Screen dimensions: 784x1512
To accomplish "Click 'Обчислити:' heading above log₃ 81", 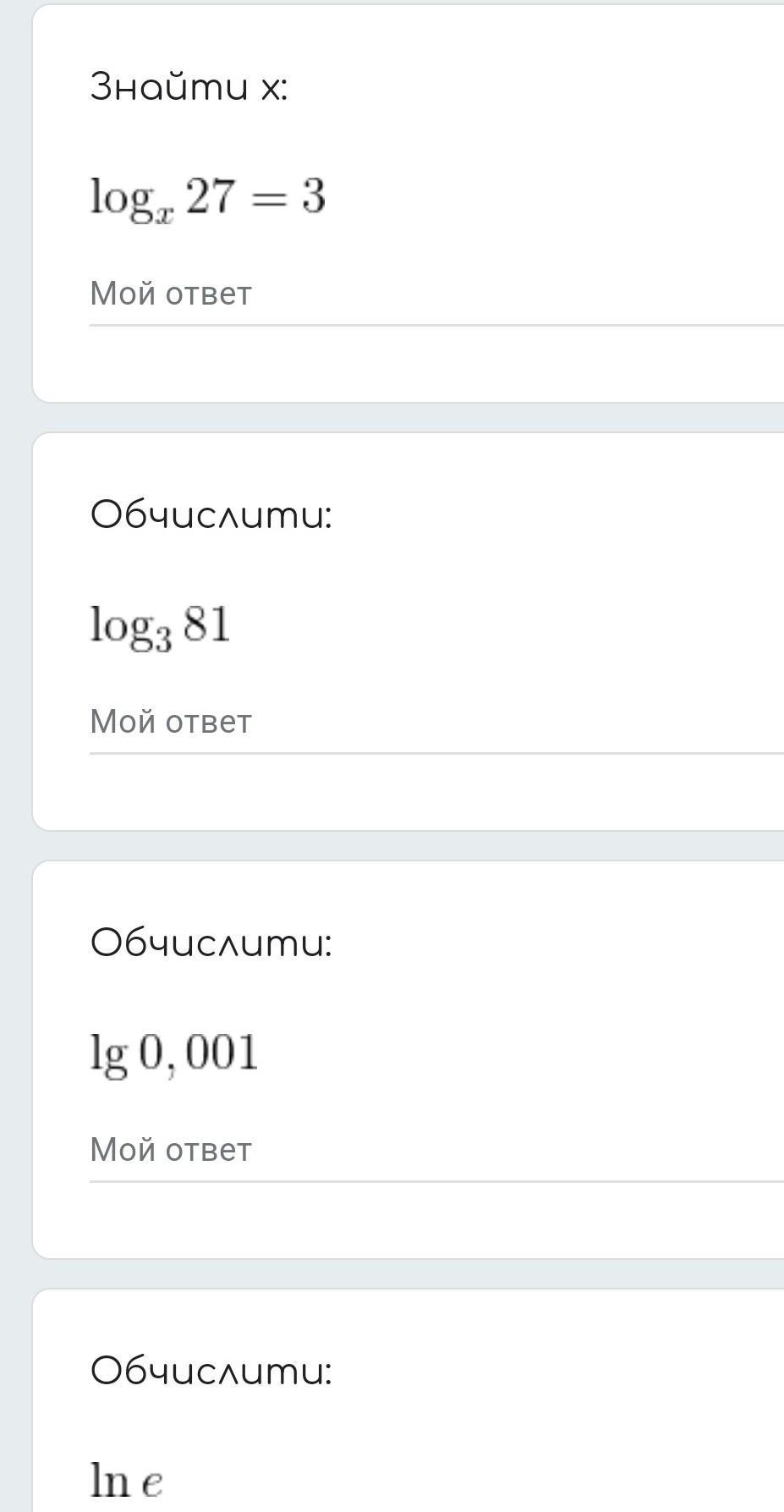I will point(211,514).
